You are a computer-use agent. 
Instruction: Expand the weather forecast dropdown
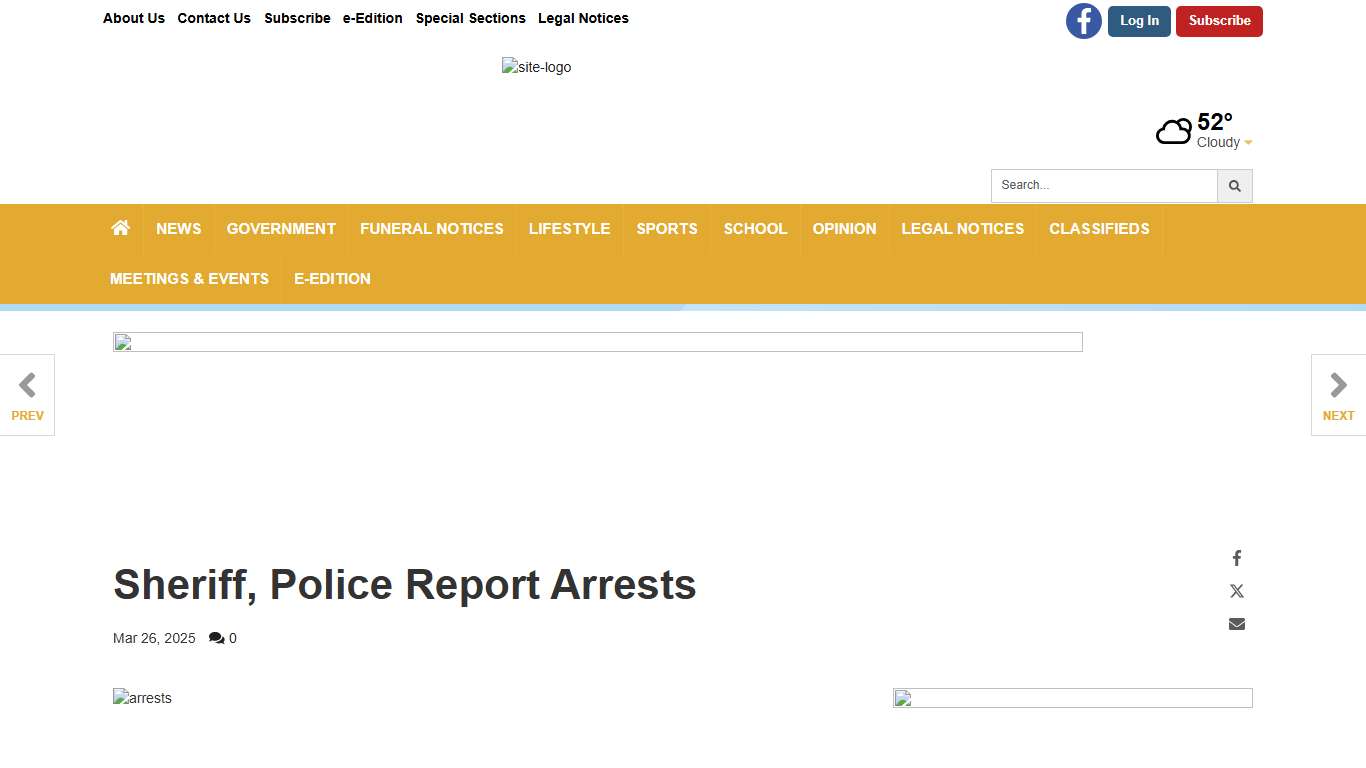[1248, 142]
